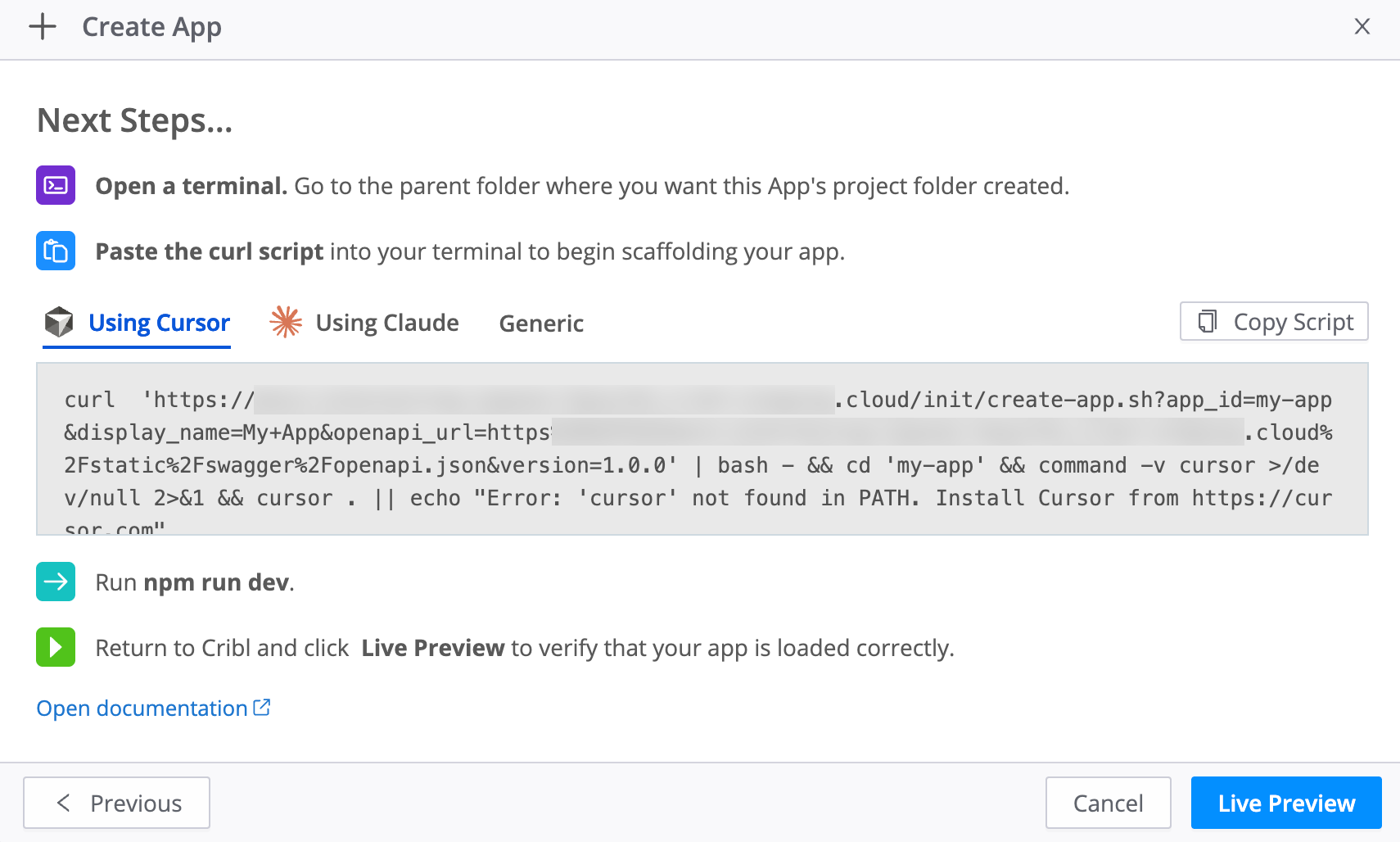Launch the blue Live Preview button
The height and width of the screenshot is (842, 1400).
pos(1286,803)
